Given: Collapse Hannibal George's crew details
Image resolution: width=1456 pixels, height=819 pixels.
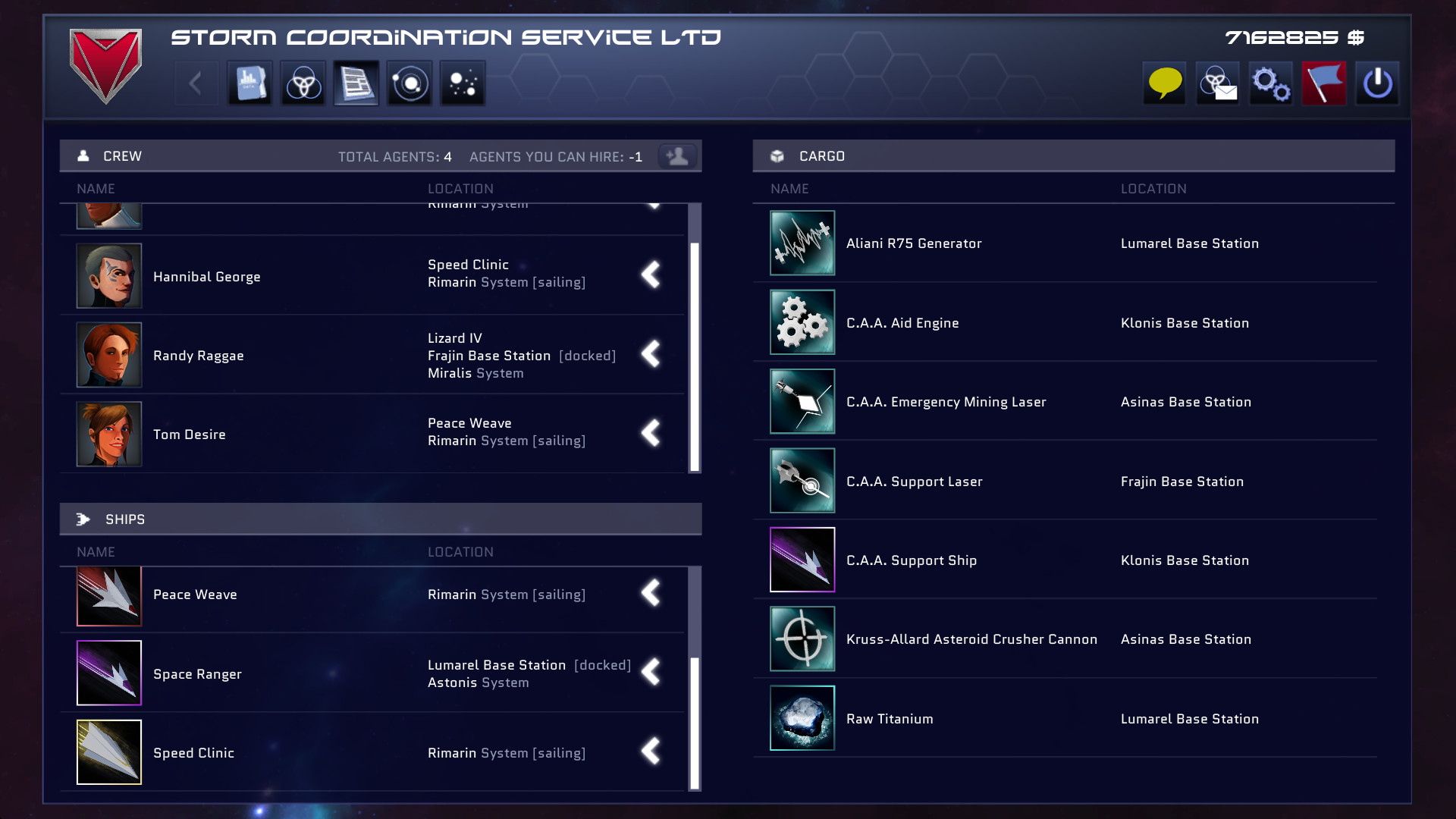Looking at the screenshot, I should tap(651, 275).
